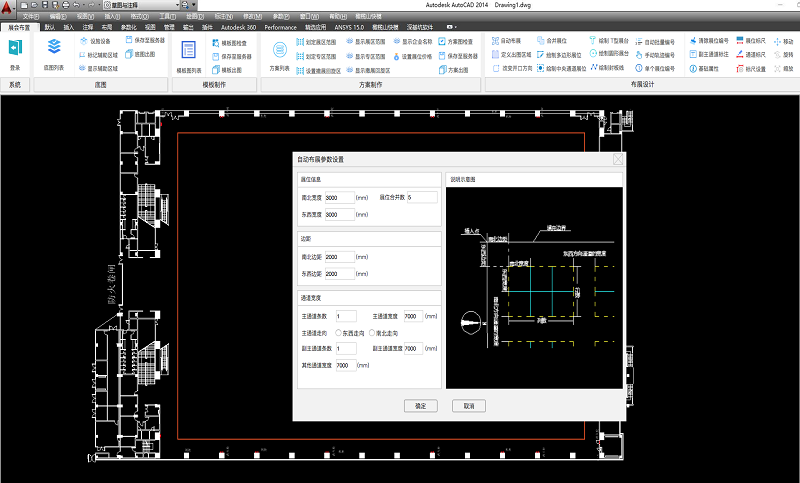Click the print icon in quick access toolbar
800x483 pixels.
coord(66,5)
